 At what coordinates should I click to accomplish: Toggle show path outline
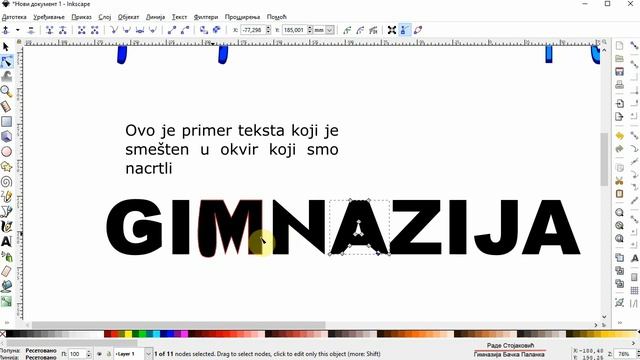point(418,30)
